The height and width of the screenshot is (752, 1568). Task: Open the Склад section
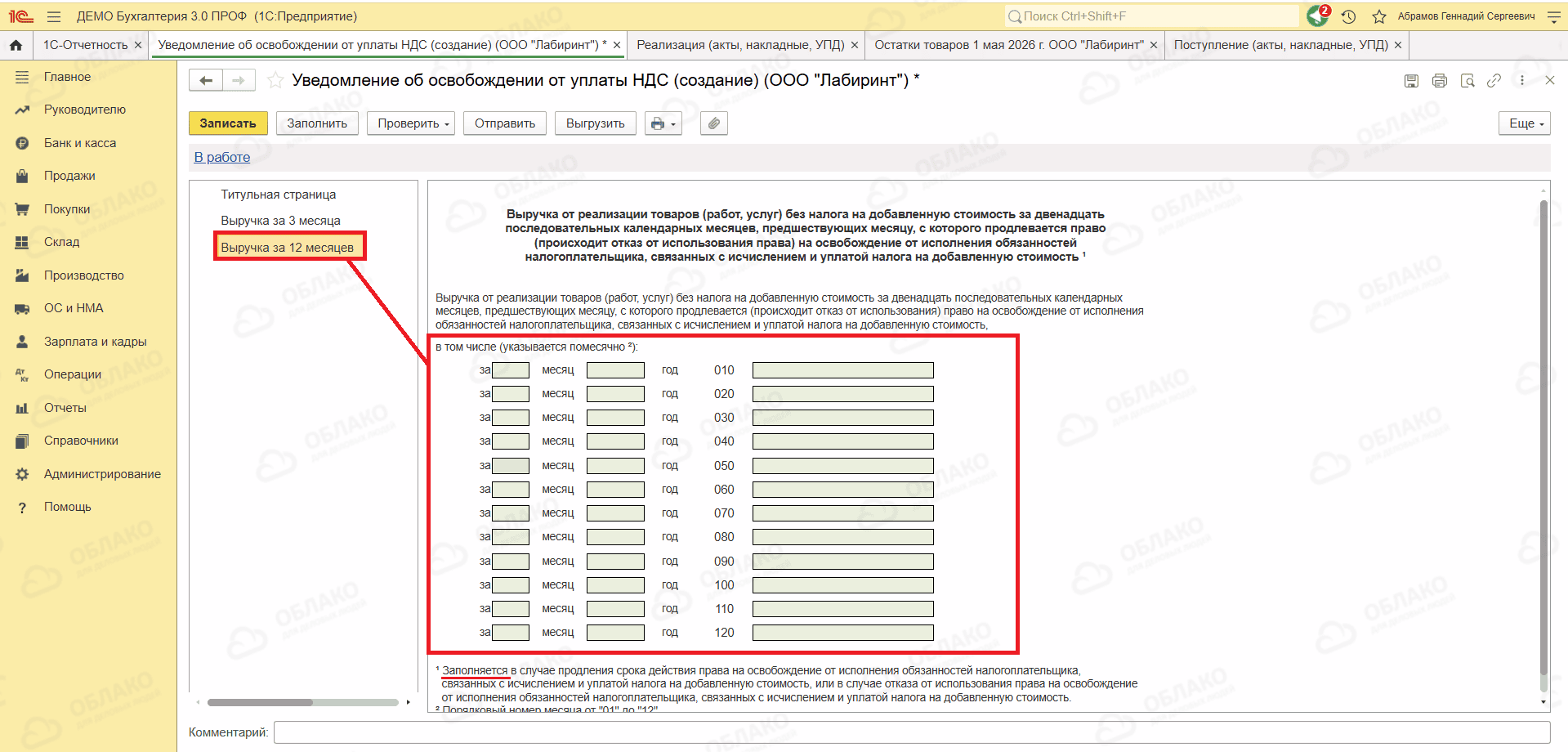point(61,242)
